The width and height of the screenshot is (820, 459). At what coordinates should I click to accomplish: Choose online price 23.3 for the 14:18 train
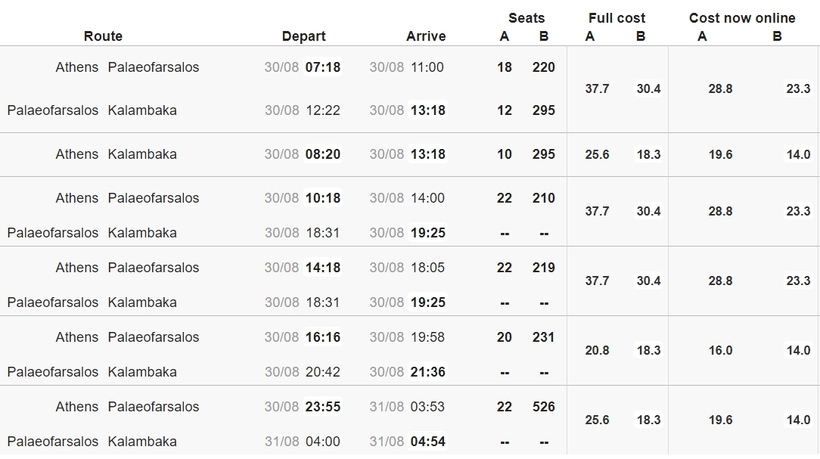(798, 281)
